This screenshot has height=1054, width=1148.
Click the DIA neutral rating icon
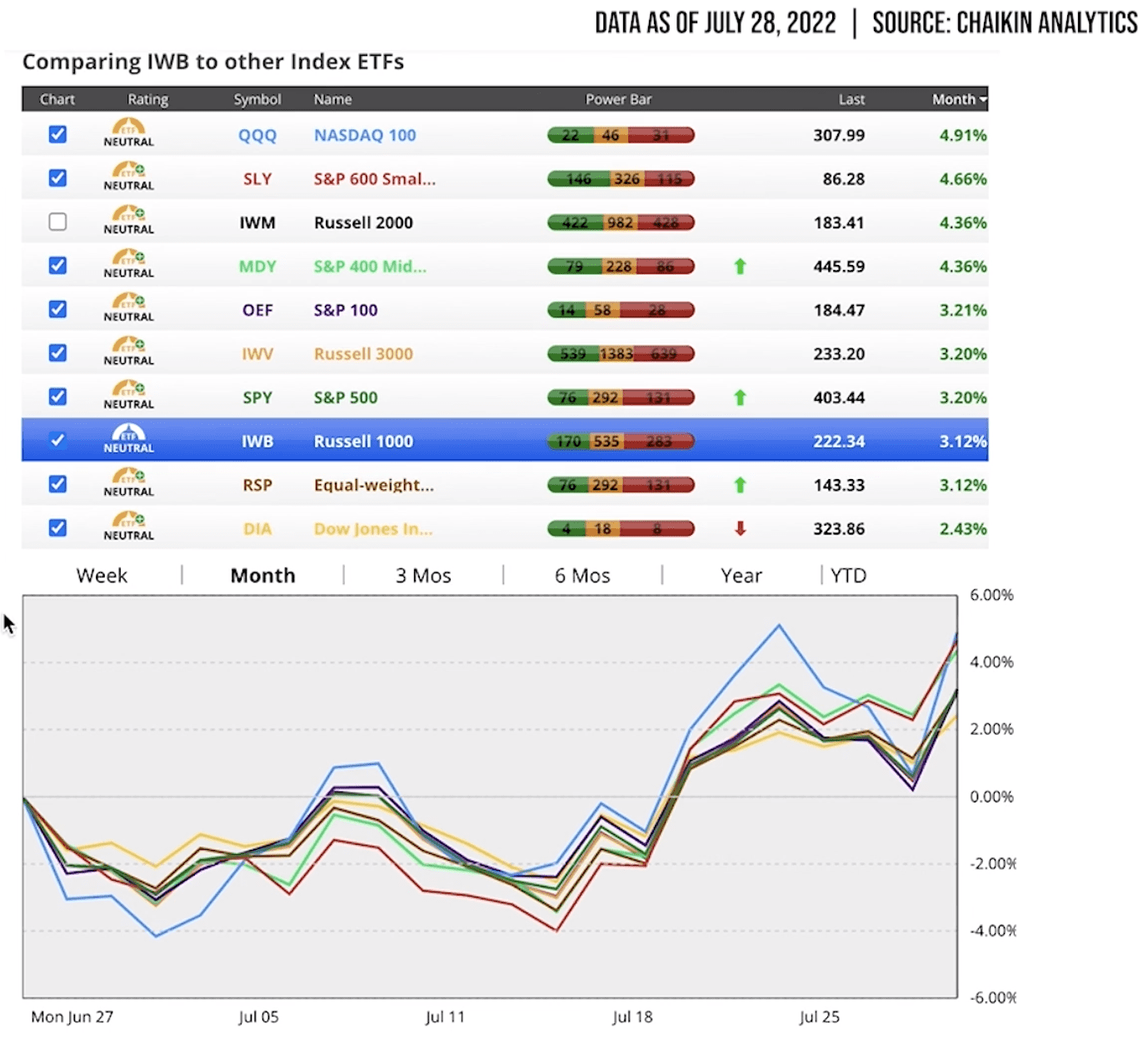129,527
